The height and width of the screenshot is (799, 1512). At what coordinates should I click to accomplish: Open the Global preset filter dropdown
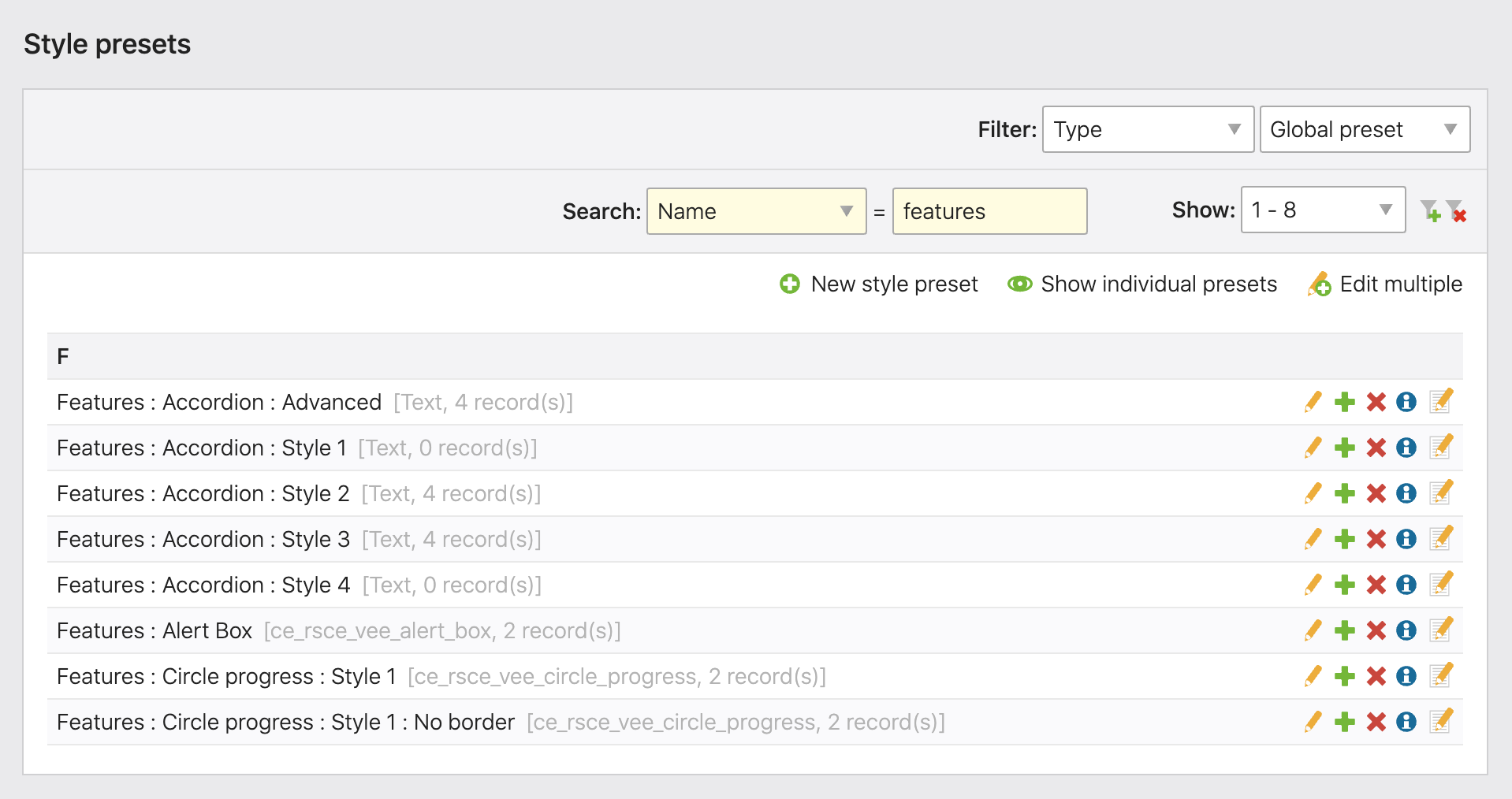coord(1364,129)
